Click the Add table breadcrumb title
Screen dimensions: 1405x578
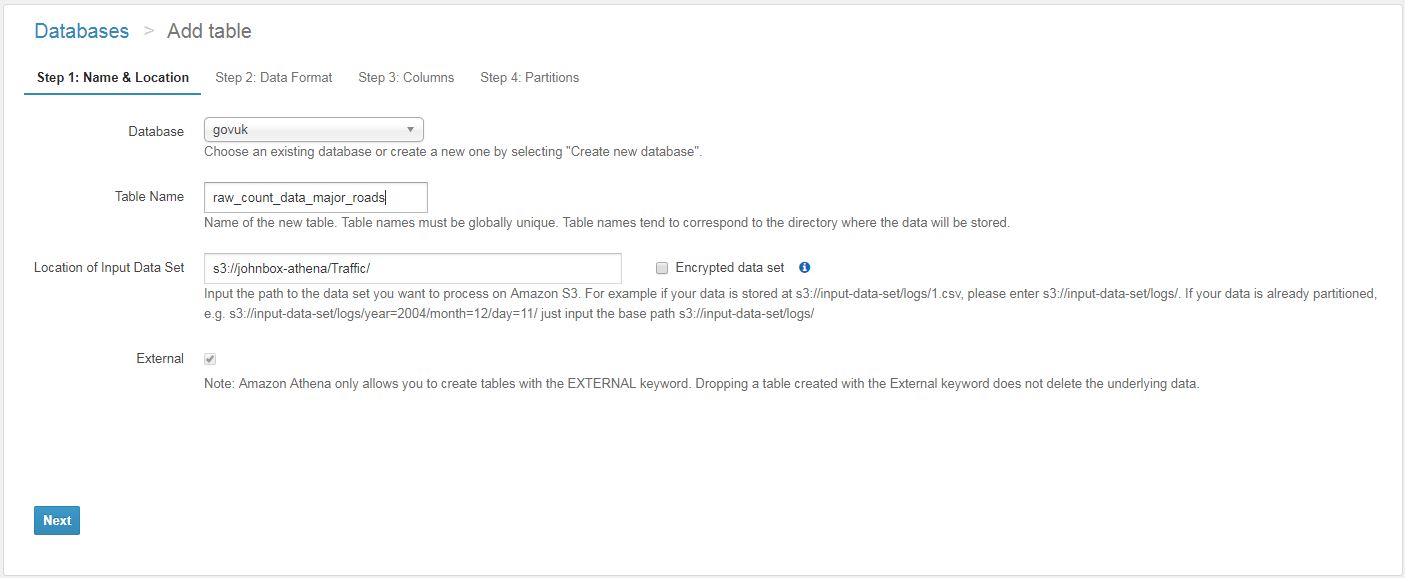click(x=209, y=31)
